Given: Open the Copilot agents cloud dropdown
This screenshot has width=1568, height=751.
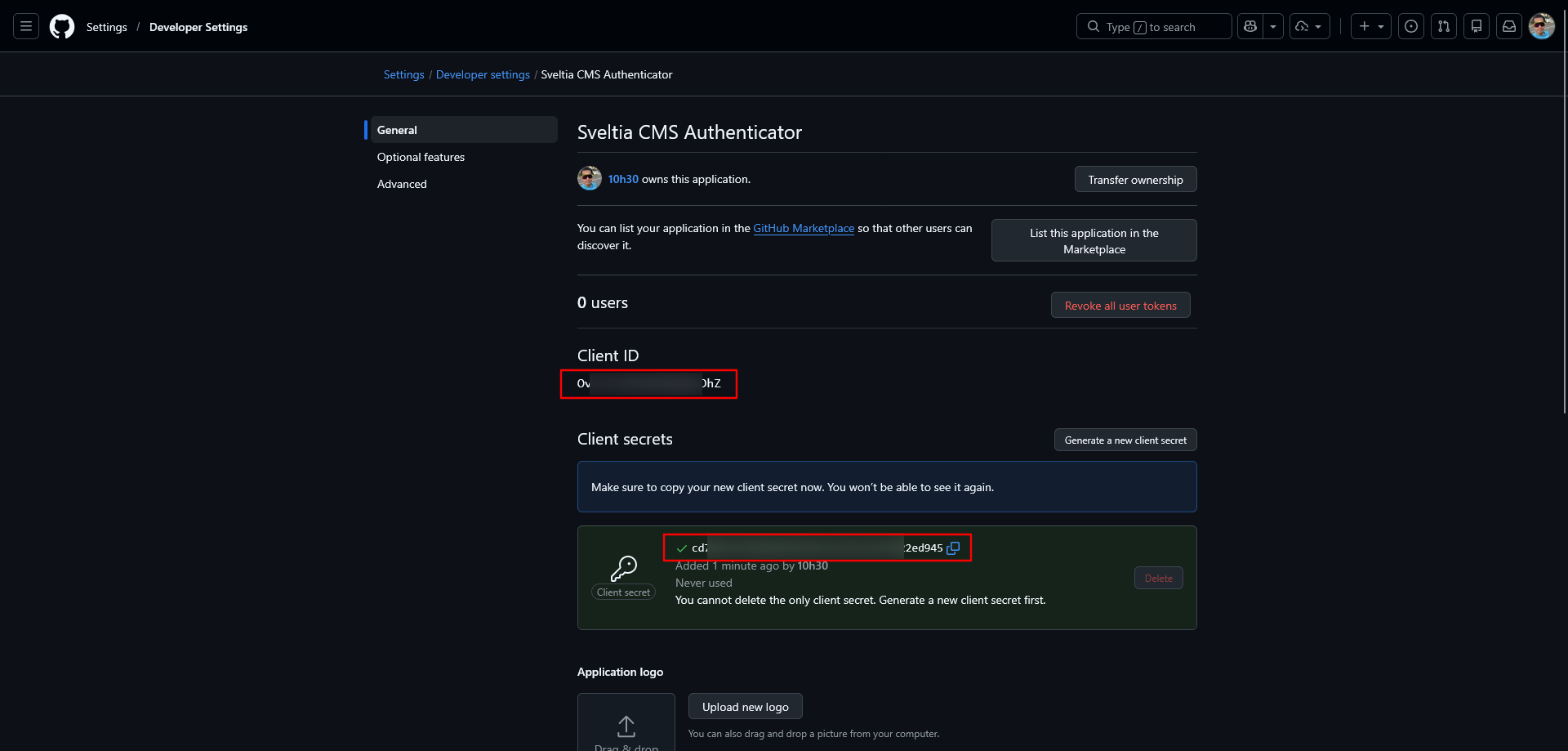Looking at the screenshot, I should pos(1309,27).
